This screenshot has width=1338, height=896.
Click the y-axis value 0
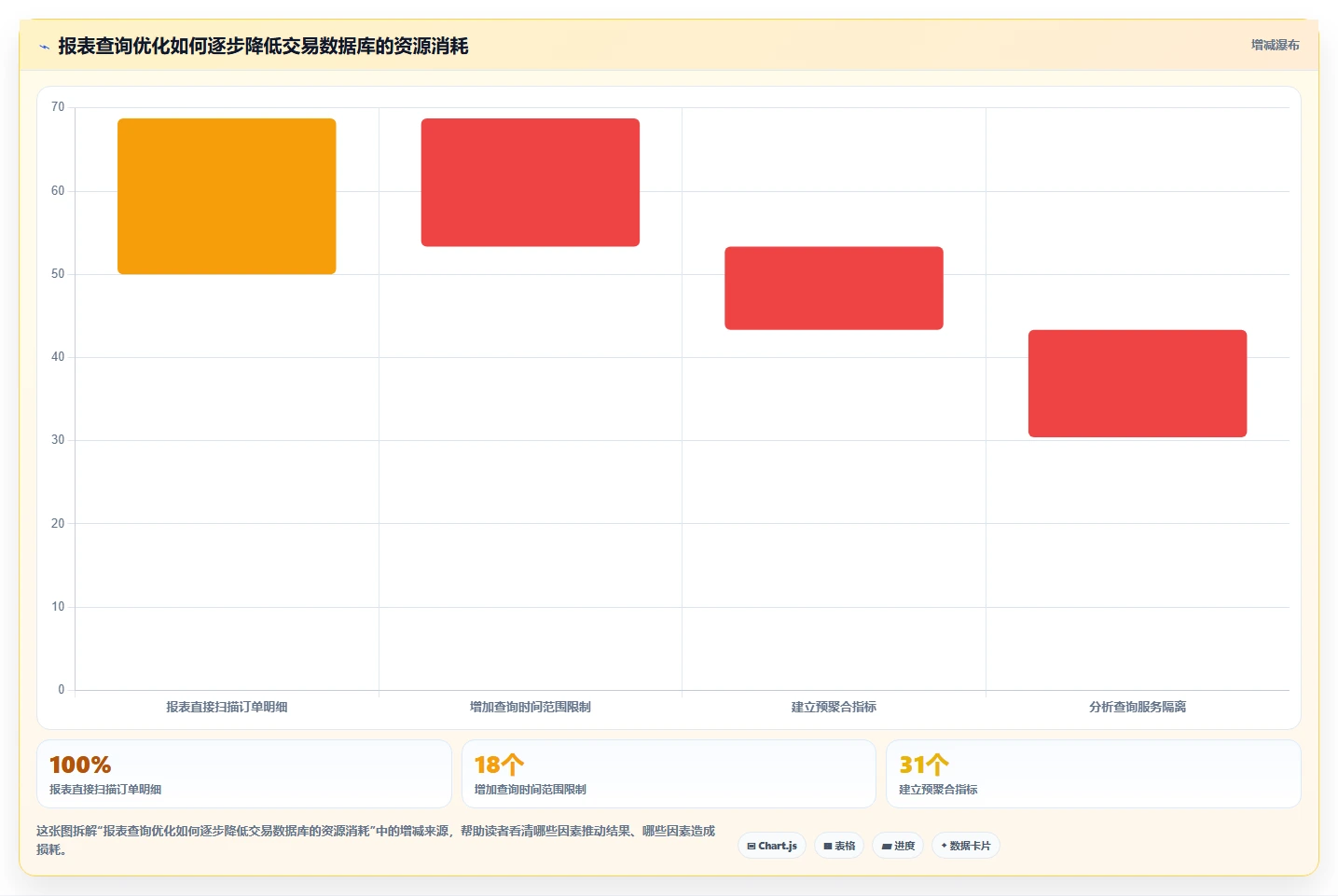point(62,690)
